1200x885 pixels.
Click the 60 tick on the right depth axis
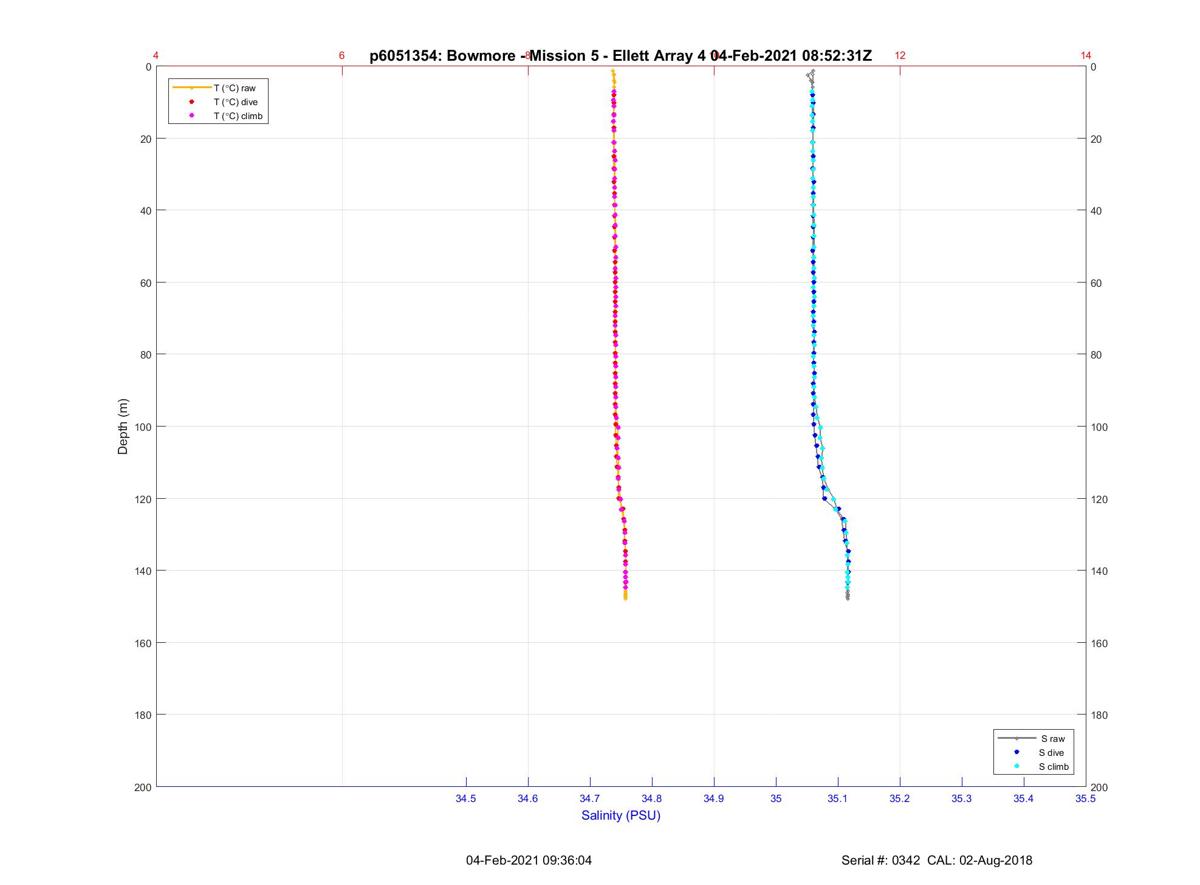tap(1096, 283)
